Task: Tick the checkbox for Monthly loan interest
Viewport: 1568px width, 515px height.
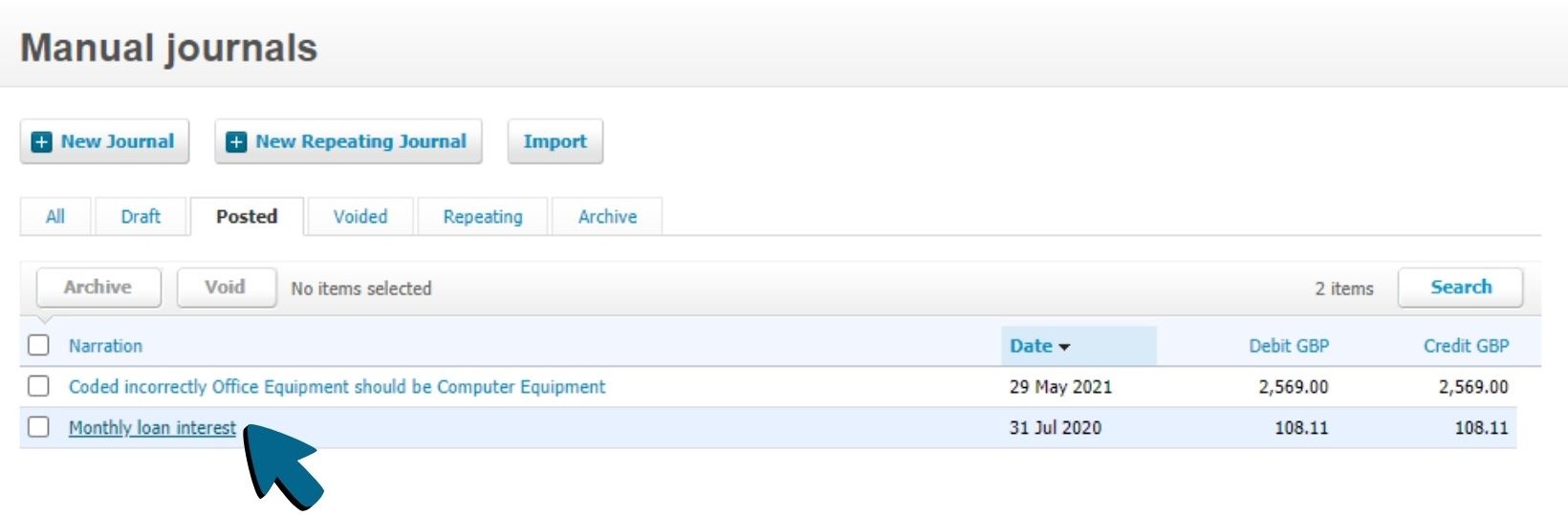Action: pos(38,427)
